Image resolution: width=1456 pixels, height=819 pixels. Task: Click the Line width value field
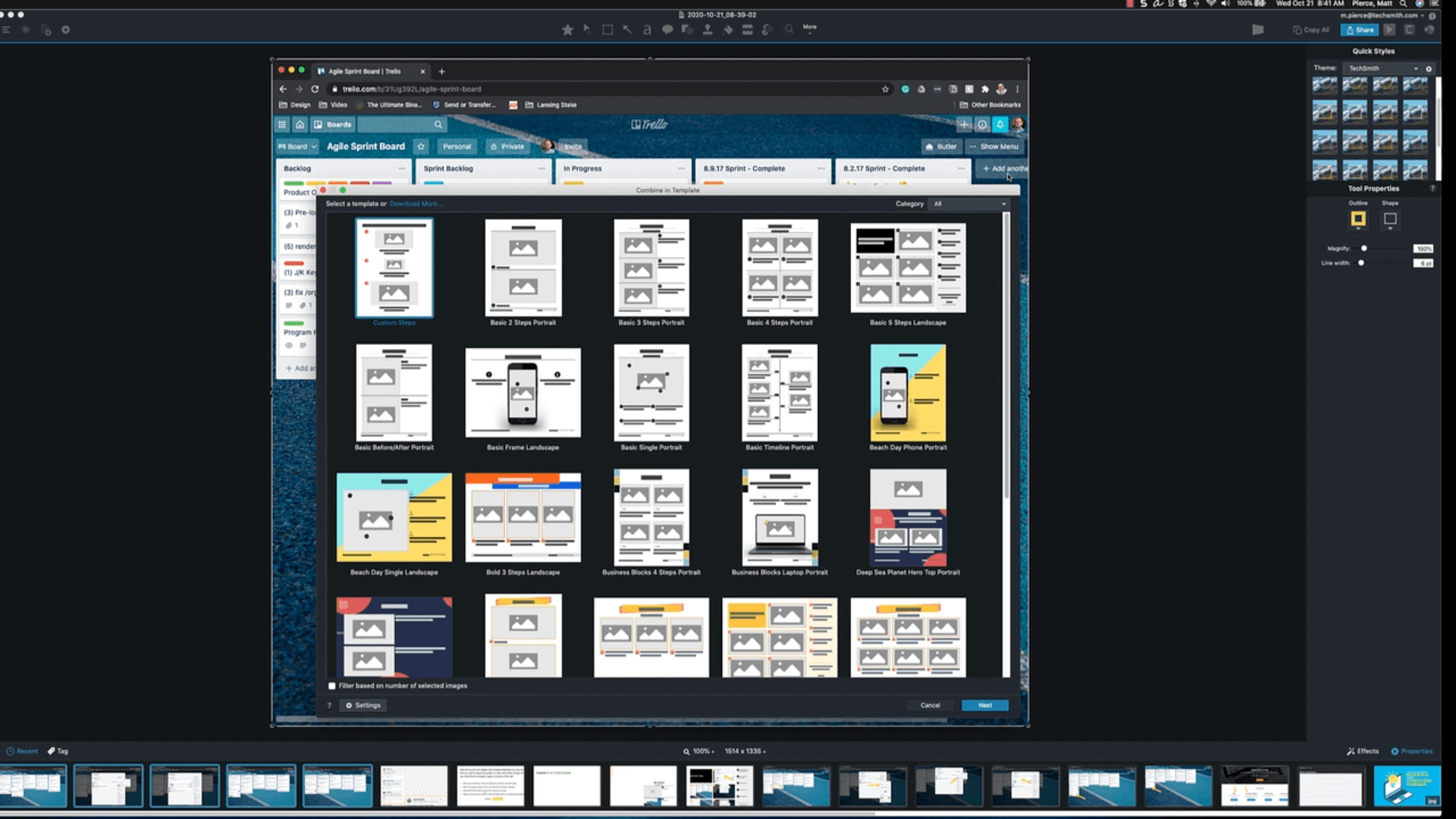click(x=1423, y=263)
